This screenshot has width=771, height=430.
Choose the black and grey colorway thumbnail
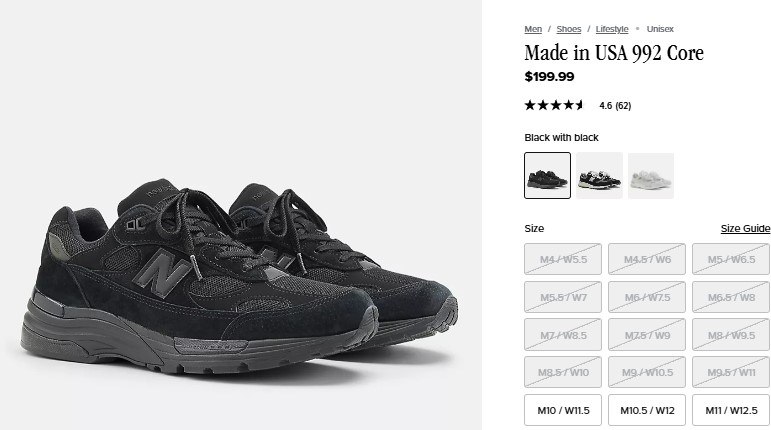click(x=599, y=175)
